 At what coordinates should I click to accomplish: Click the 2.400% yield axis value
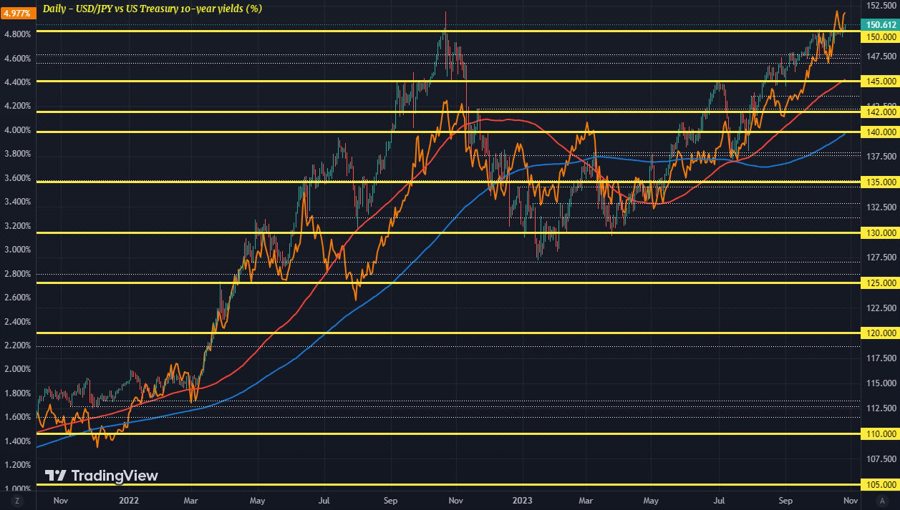click(17, 321)
